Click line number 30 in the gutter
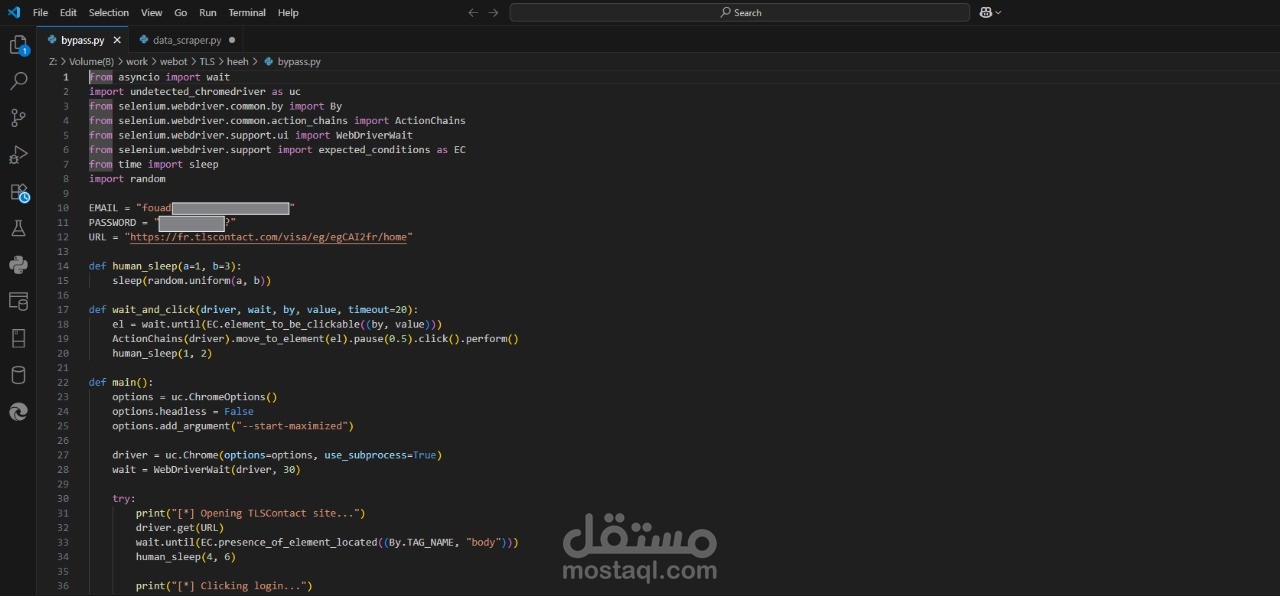 click(63, 498)
